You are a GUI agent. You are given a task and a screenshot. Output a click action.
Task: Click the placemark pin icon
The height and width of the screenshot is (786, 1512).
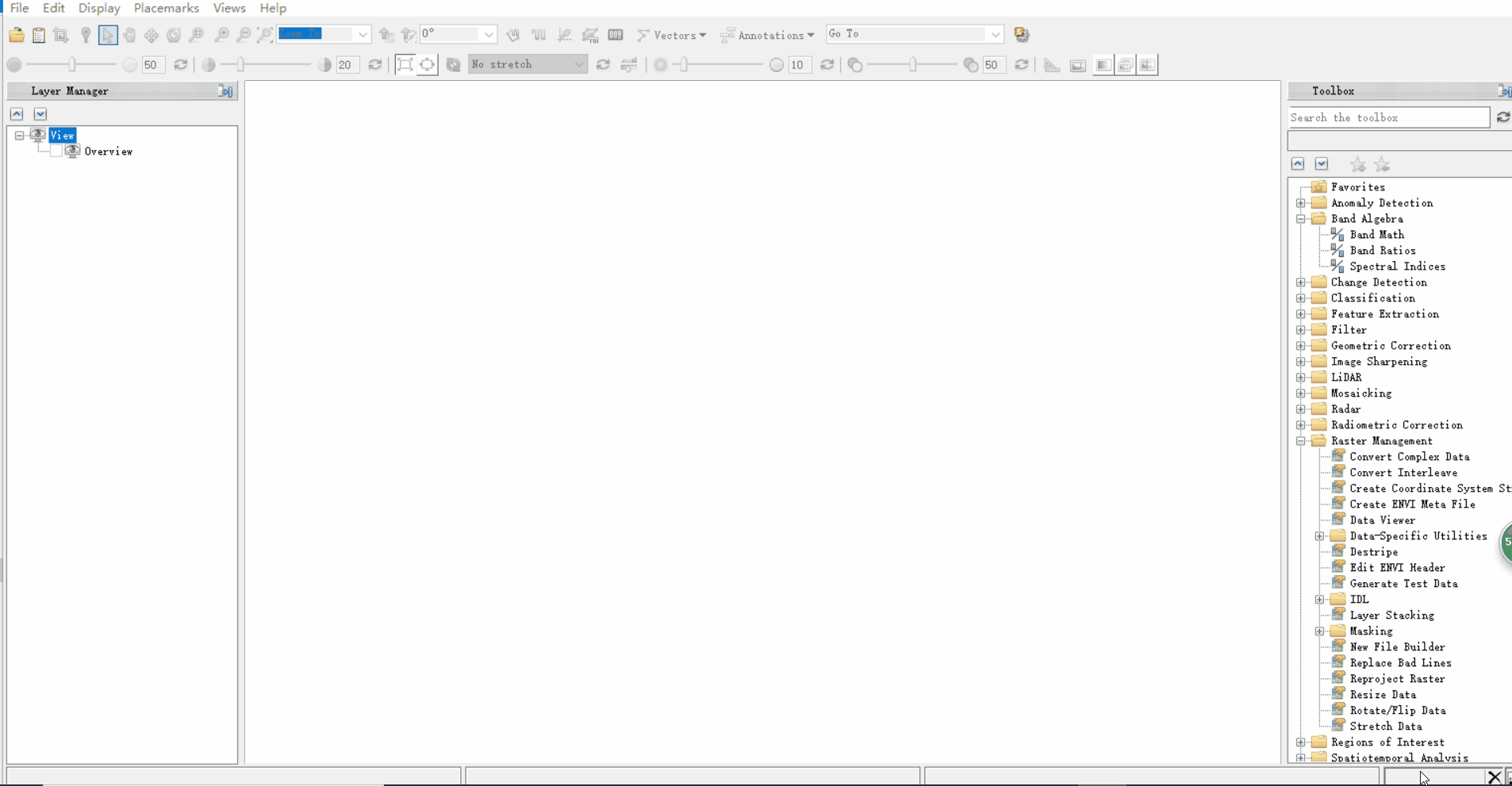86,35
